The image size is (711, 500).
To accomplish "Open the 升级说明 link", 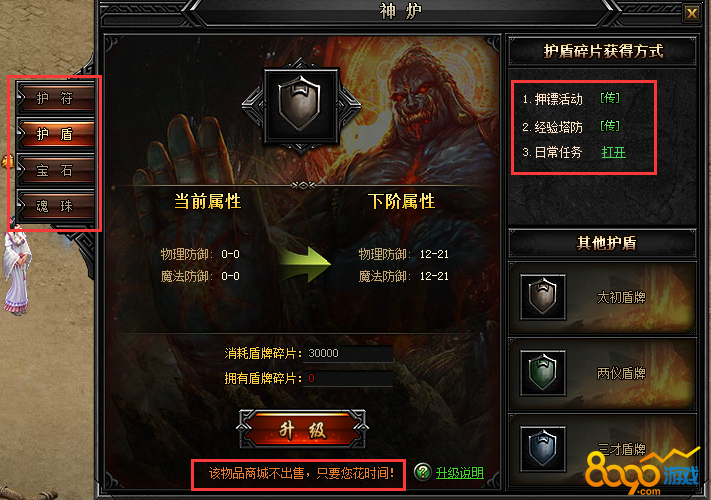I will (459, 473).
